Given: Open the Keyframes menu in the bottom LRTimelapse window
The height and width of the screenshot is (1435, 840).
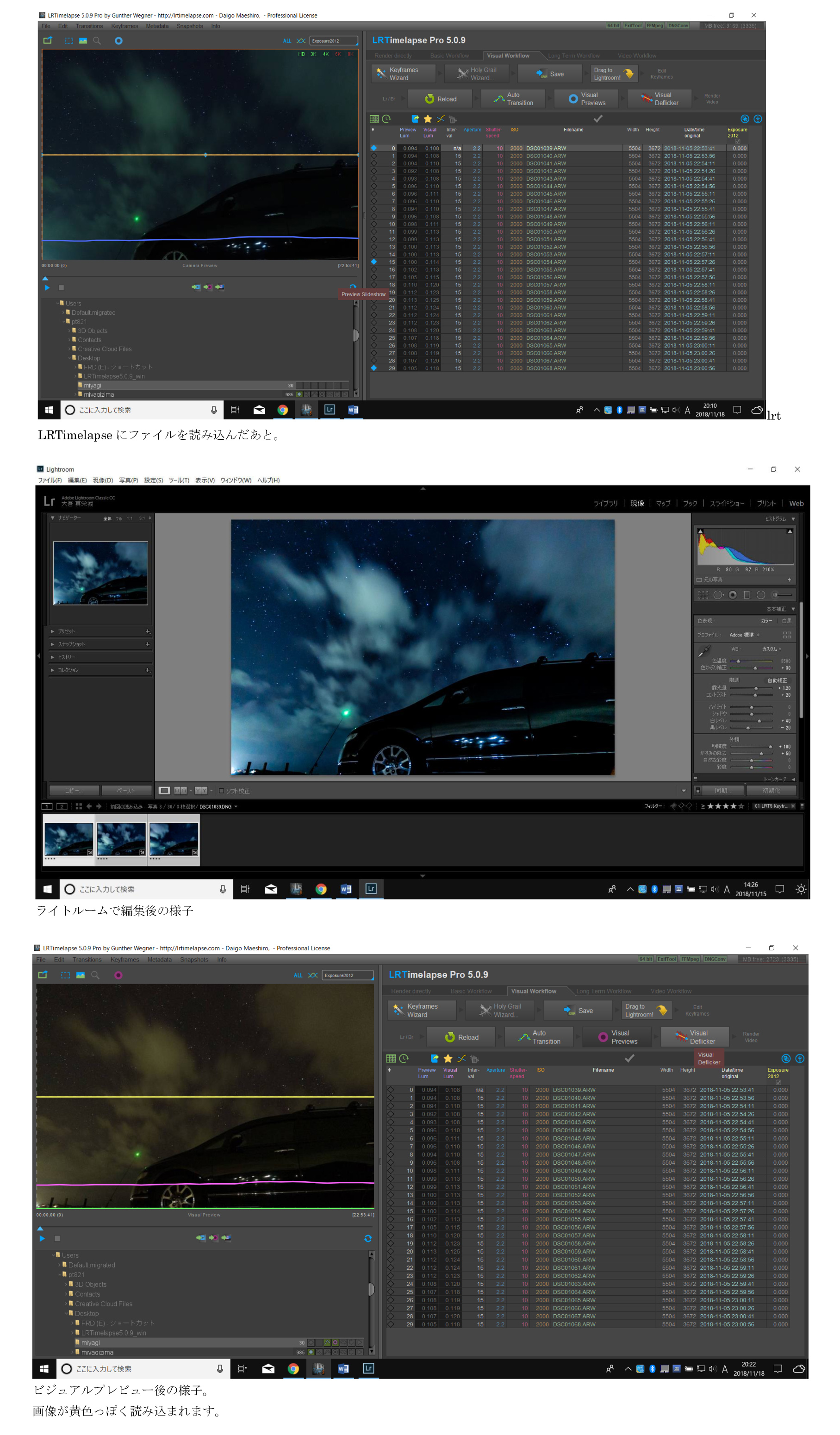Looking at the screenshot, I should 124,960.
